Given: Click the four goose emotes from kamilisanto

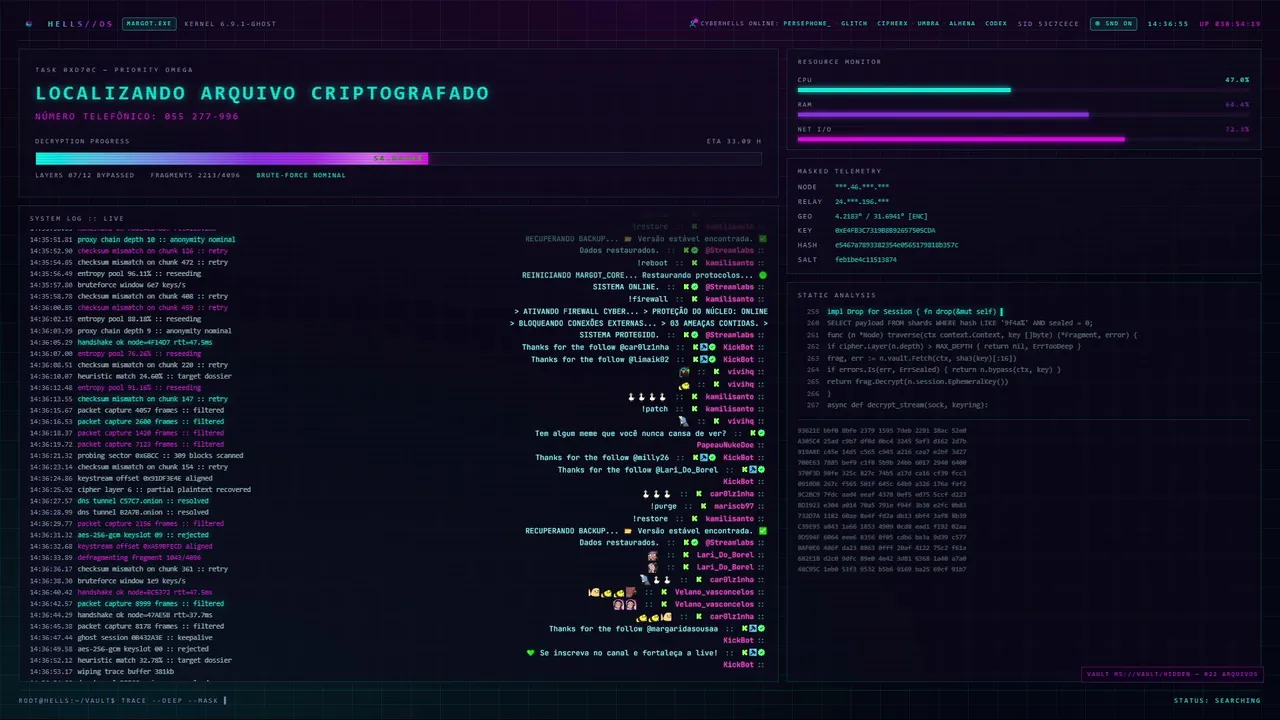Looking at the screenshot, I should click(x=647, y=397).
